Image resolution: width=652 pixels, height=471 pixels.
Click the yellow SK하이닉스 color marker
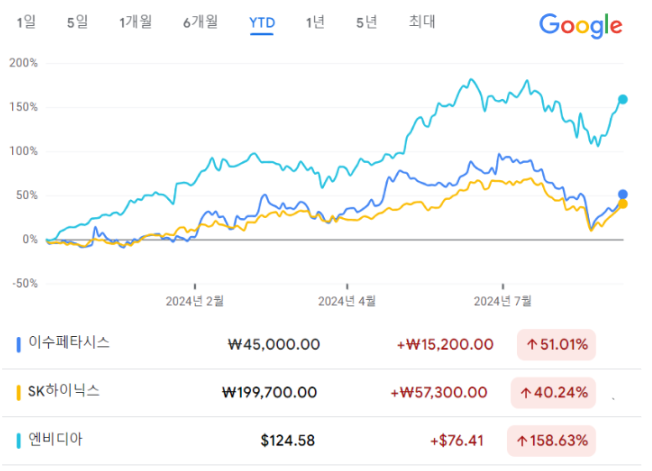(x=18, y=392)
